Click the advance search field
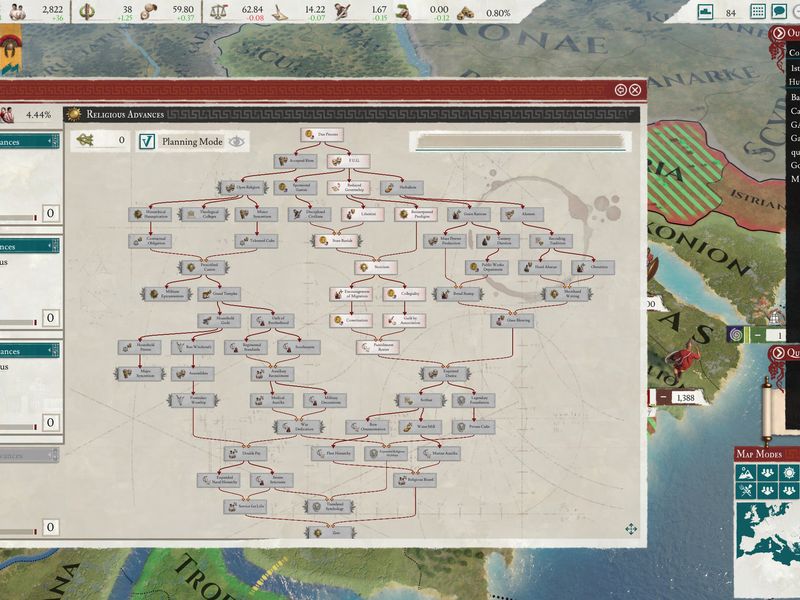The height and width of the screenshot is (600, 800). (520, 141)
